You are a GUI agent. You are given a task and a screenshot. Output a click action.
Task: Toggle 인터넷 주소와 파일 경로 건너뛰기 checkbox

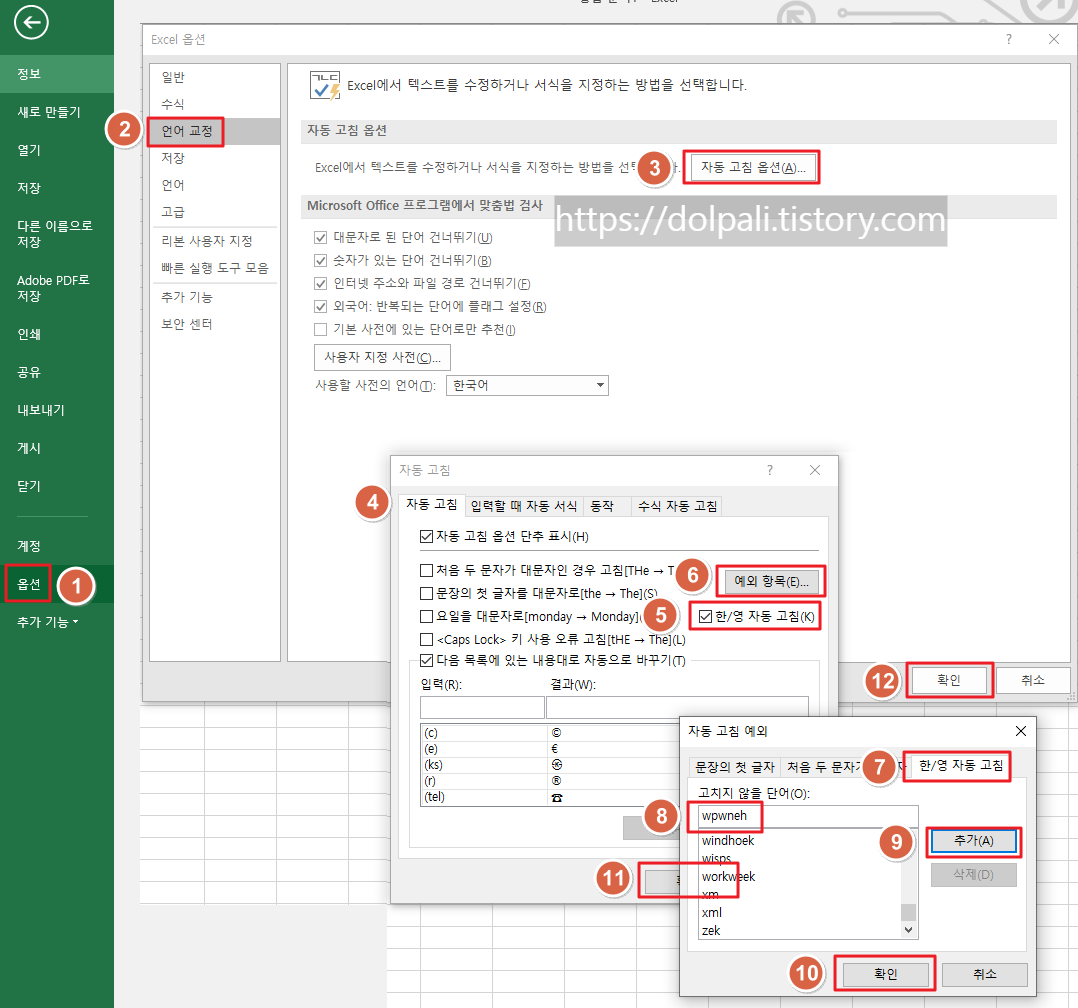tap(320, 283)
